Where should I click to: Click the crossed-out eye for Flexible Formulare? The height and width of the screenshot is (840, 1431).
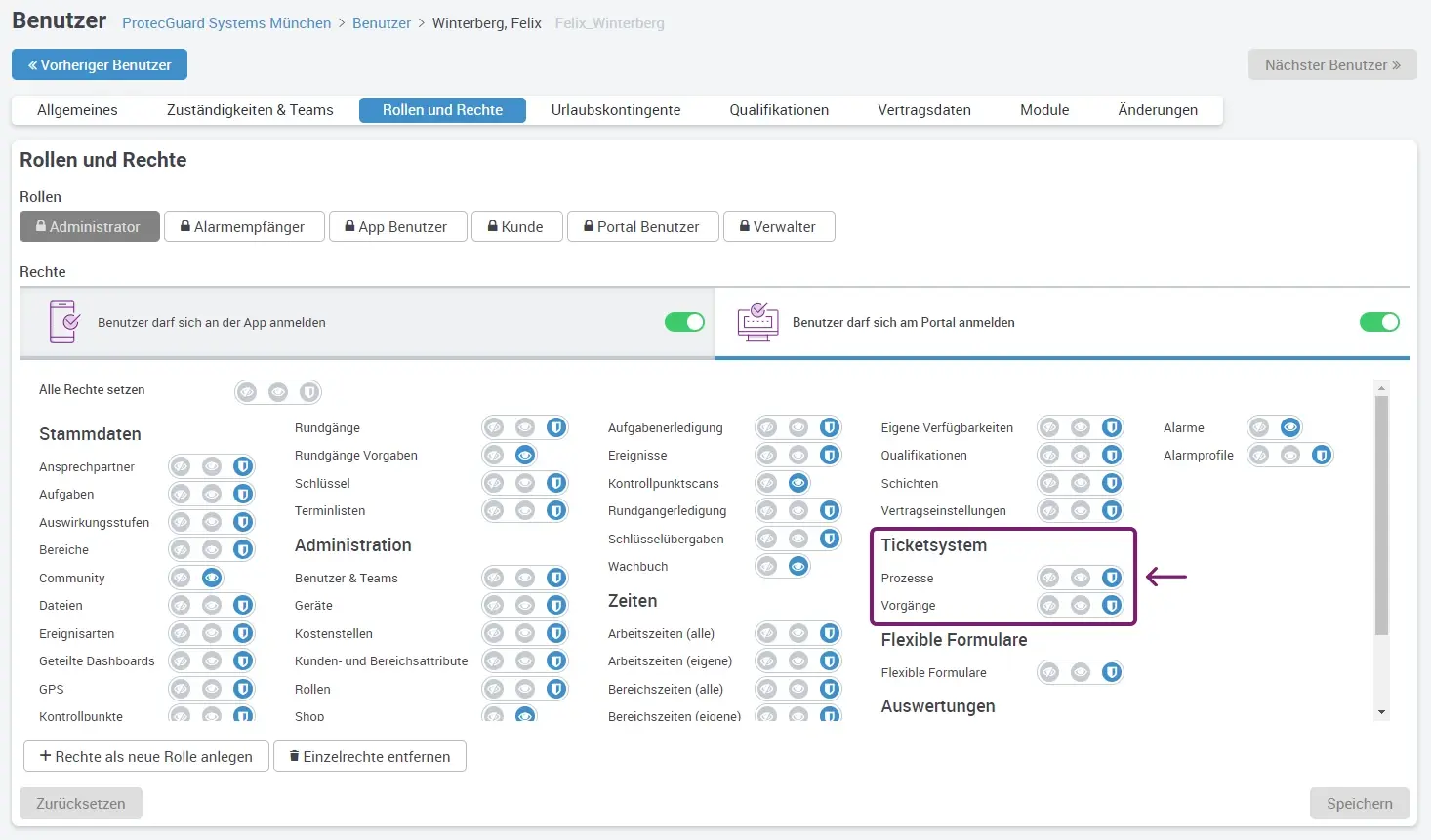[1049, 673]
